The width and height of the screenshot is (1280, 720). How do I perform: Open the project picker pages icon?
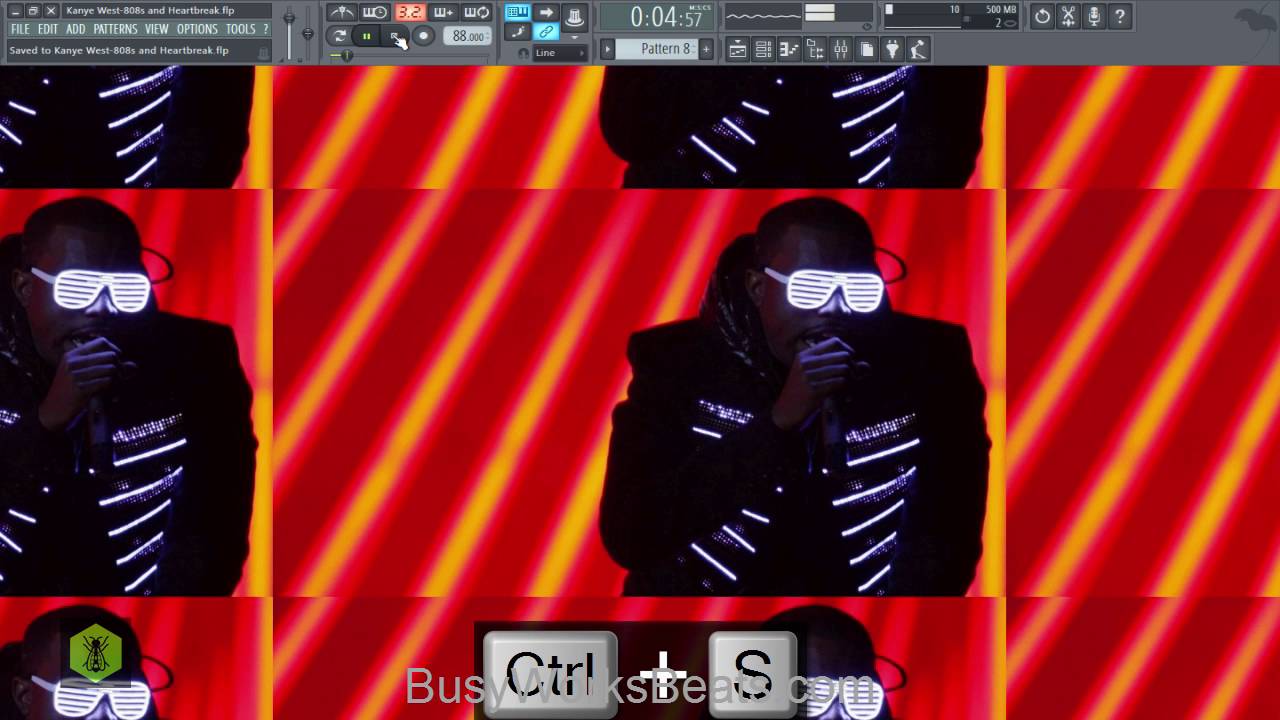[x=867, y=49]
